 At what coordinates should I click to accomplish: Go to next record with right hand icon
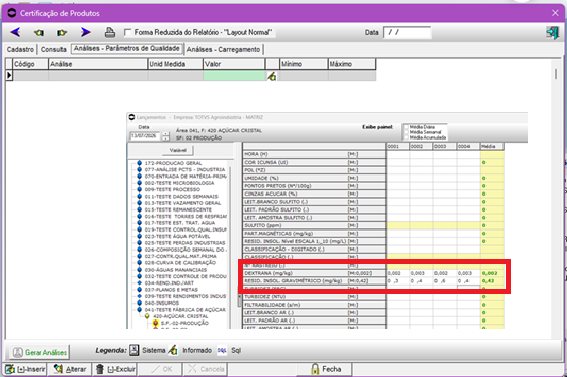(x=62, y=33)
